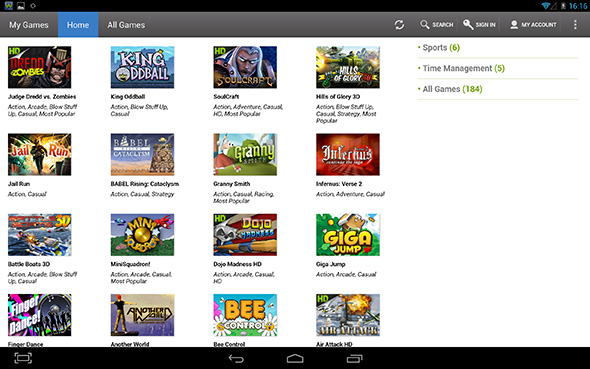Tap the Android back navigation icon

pos(236,358)
